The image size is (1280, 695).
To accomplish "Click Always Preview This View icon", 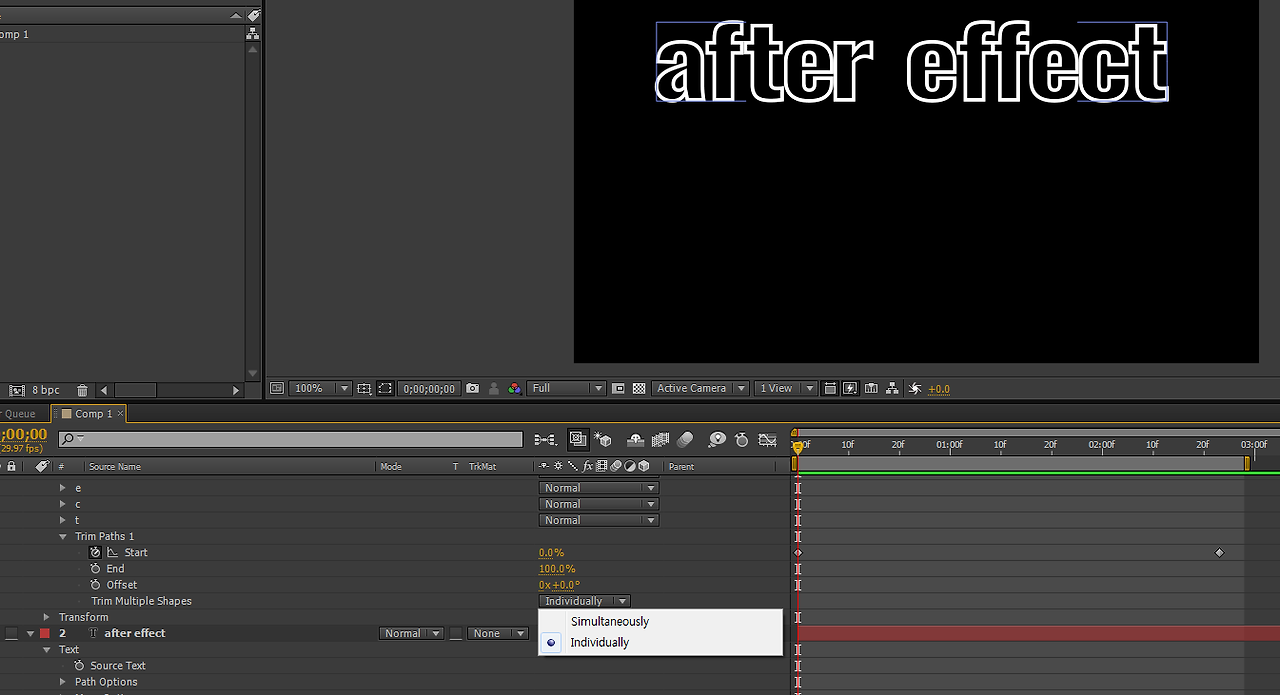I will click(277, 388).
